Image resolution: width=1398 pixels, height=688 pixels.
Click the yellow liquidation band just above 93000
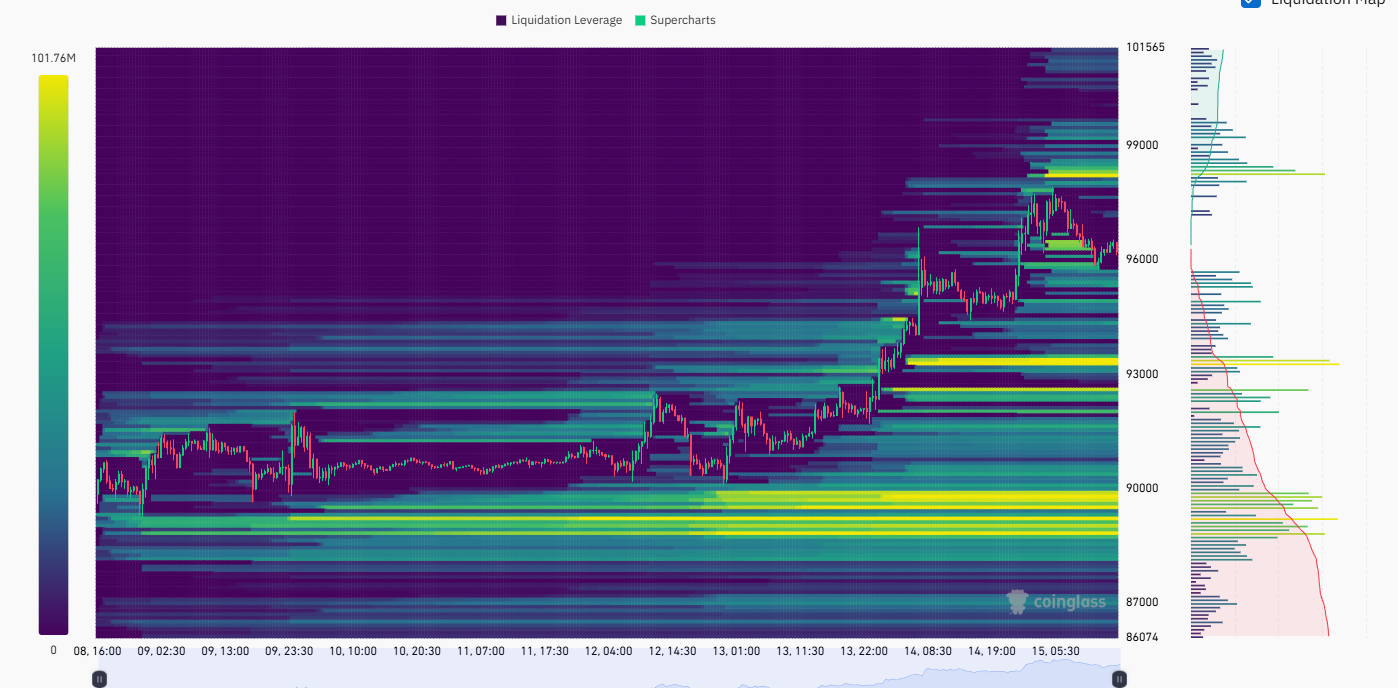click(1010, 361)
